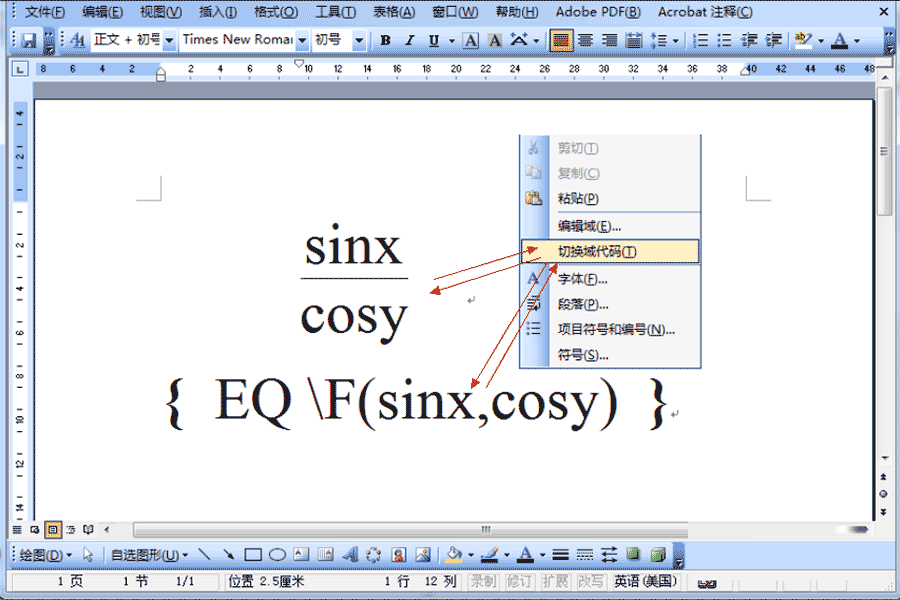Apply bulleted list
The image size is (900, 600).
(724, 40)
